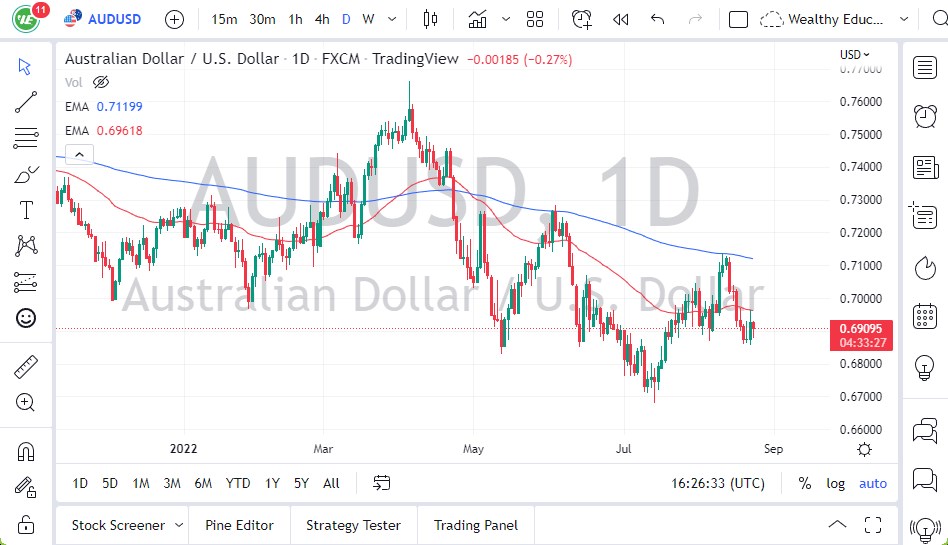The width and height of the screenshot is (948, 545).
Task: Select the ruler measure tool
Action: coord(26,367)
